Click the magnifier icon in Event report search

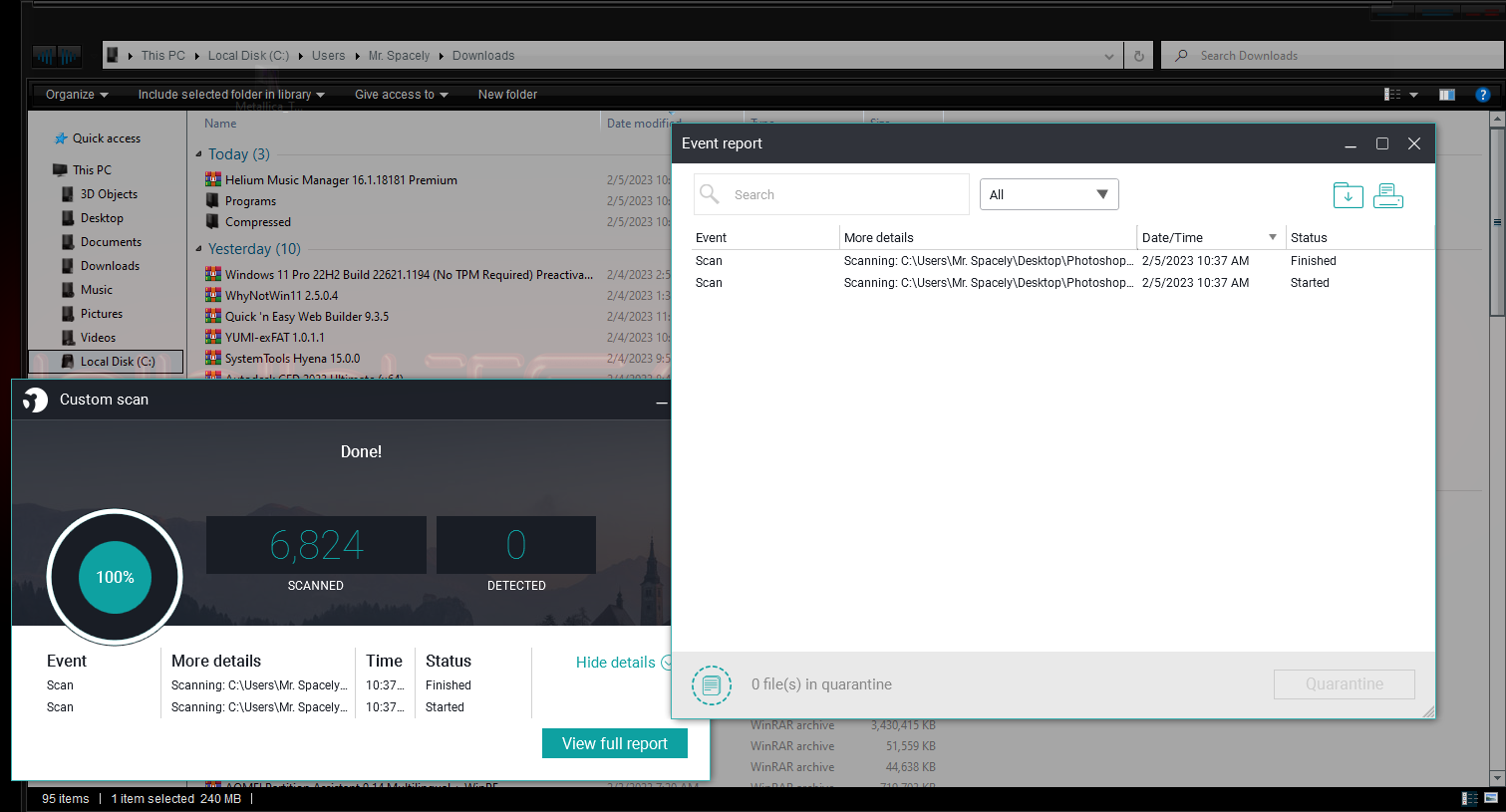tap(710, 194)
